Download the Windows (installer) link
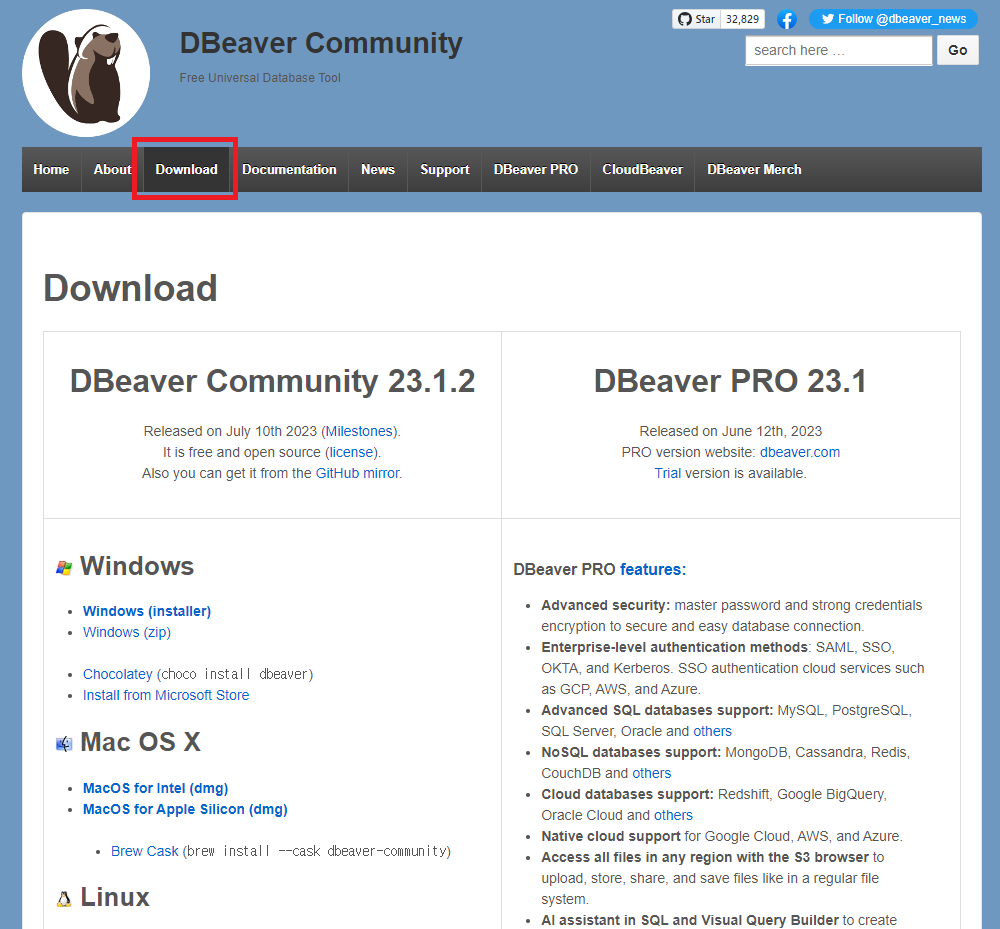 (x=147, y=611)
